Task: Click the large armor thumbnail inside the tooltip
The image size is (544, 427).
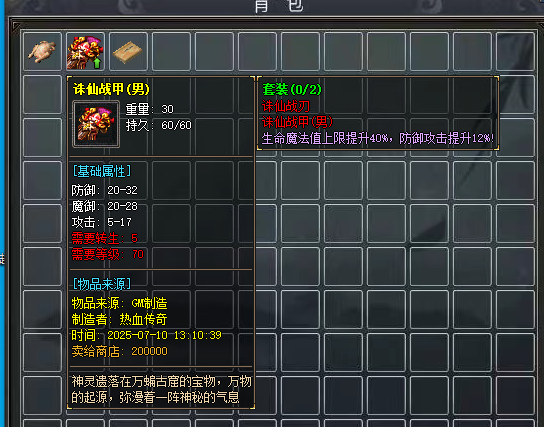Action: (96, 124)
